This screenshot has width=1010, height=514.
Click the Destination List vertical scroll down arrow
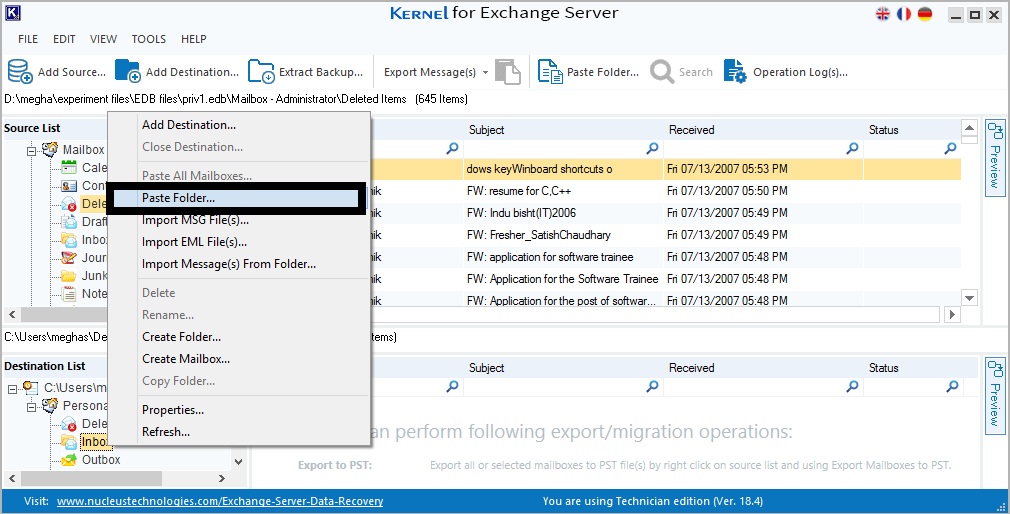238,461
